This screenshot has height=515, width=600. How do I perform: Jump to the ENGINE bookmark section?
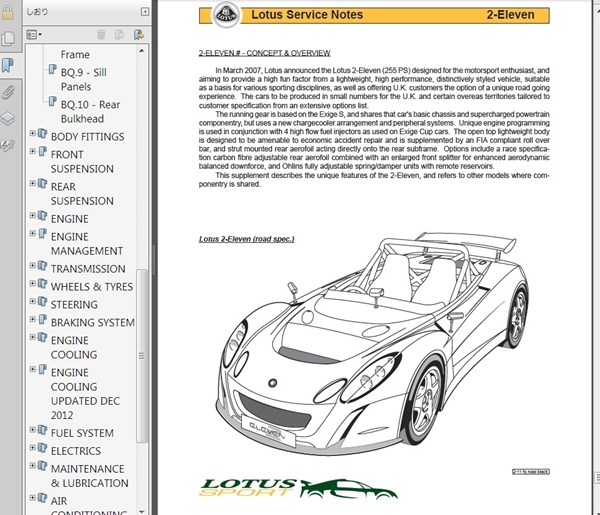click(70, 219)
